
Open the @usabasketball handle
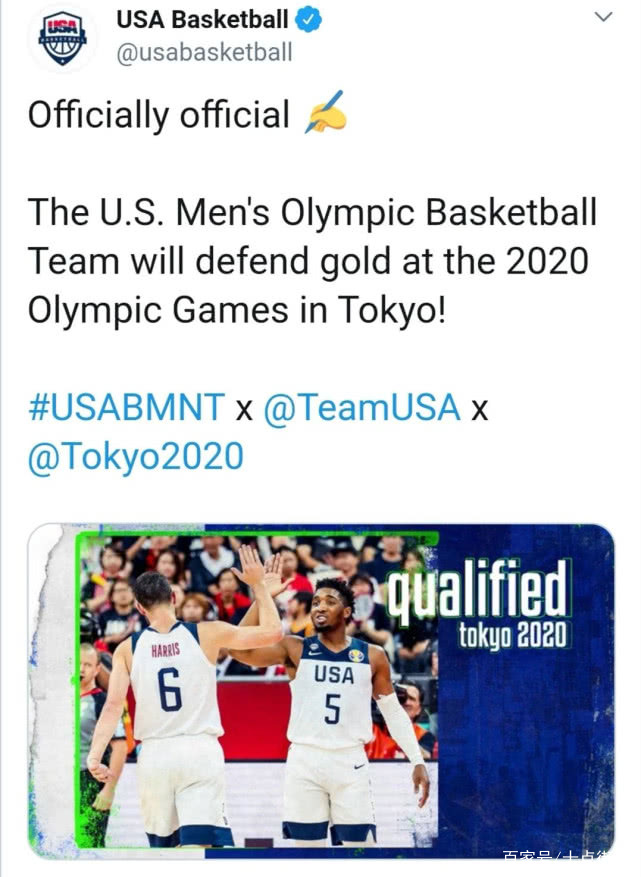click(x=204, y=53)
